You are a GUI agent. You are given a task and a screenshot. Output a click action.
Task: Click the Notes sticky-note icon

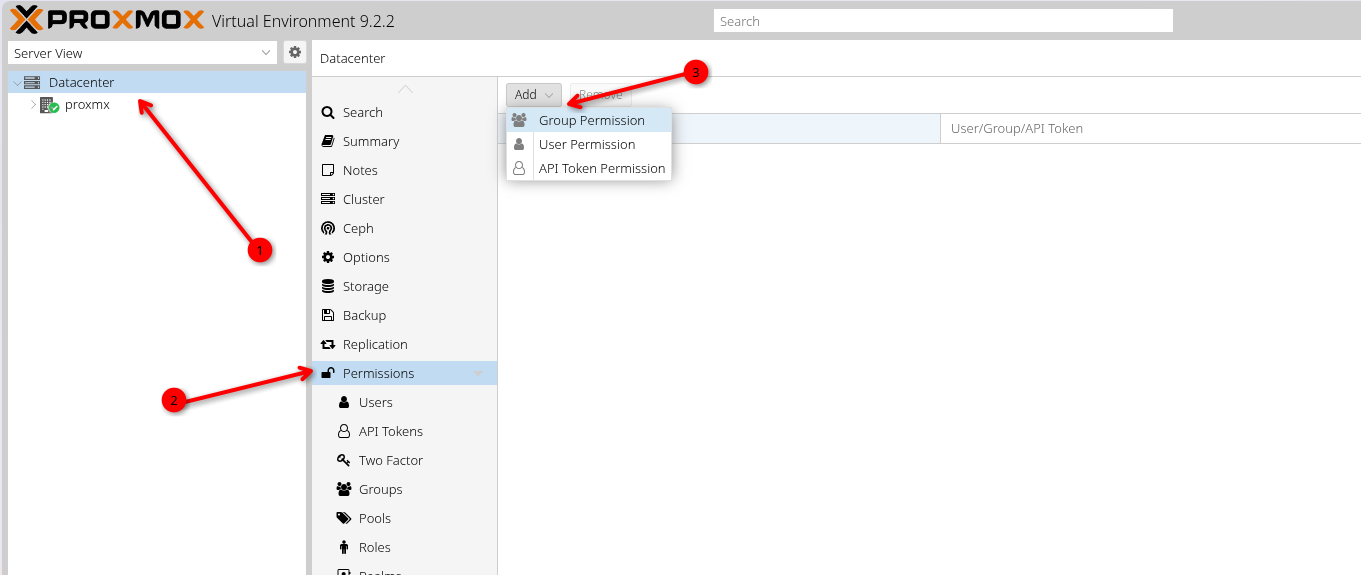327,171
